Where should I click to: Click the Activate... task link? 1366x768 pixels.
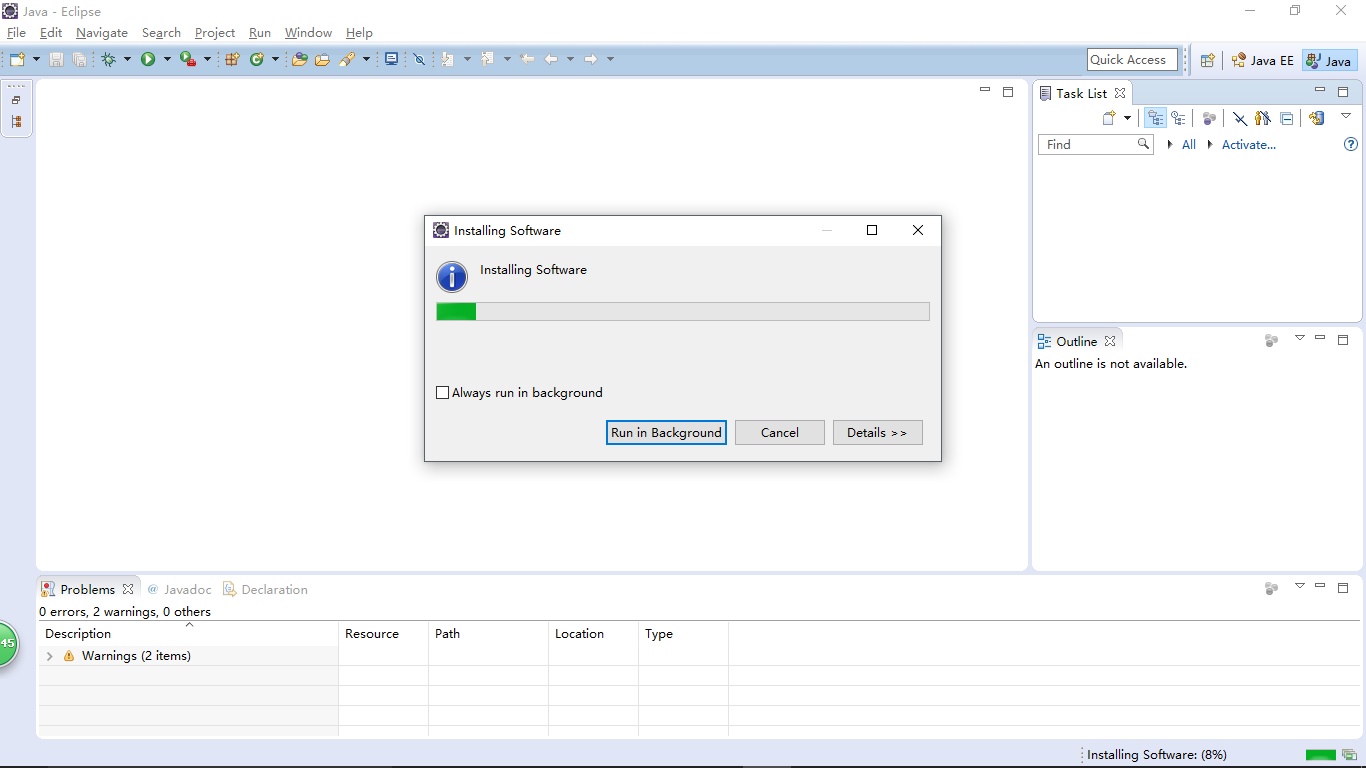pyautogui.click(x=1249, y=145)
